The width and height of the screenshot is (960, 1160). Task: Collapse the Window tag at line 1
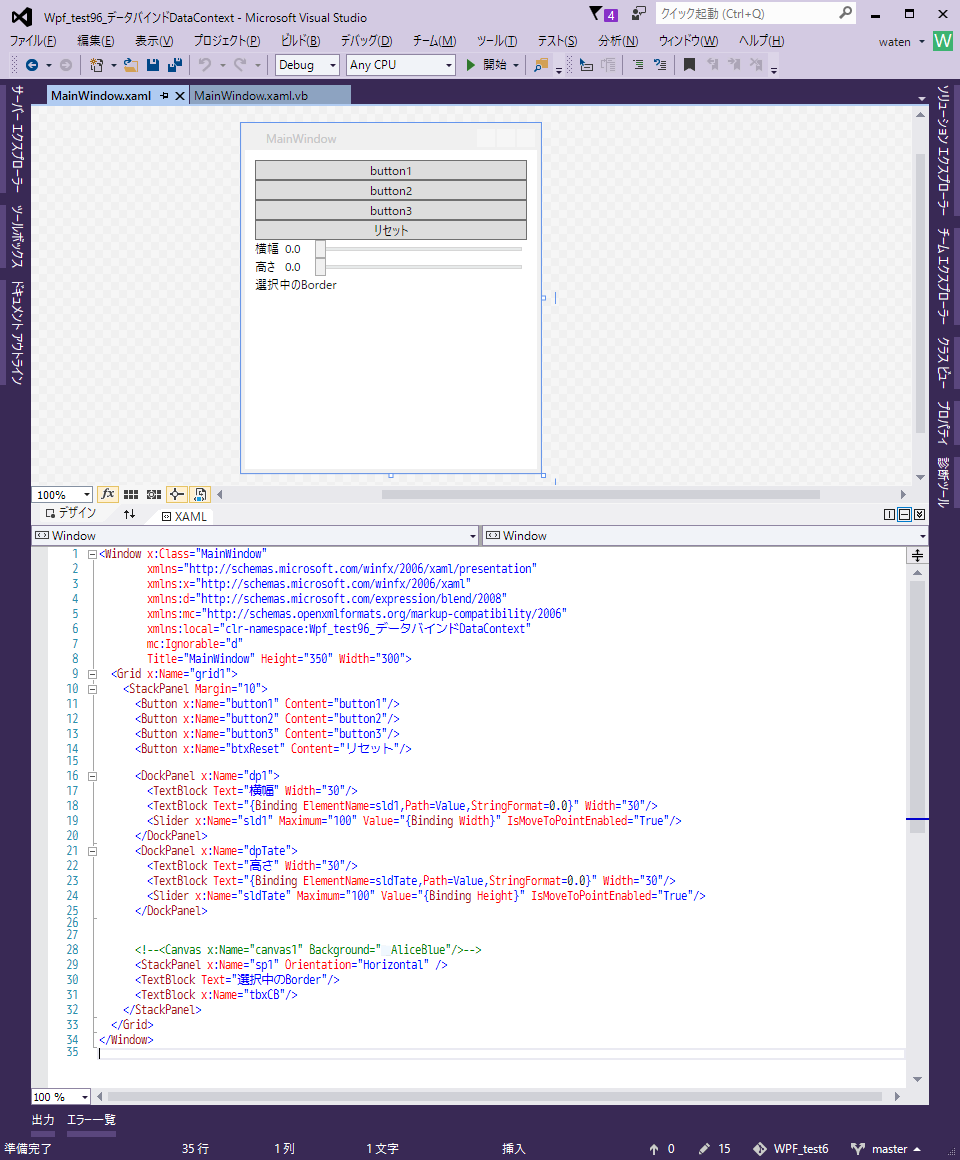tap(92, 554)
